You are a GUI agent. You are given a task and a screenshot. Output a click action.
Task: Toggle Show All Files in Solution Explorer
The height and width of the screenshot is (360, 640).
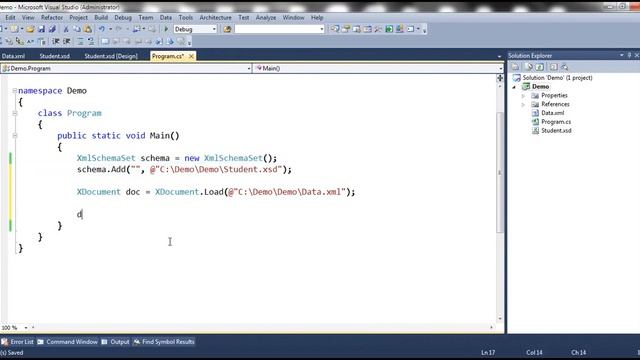pyautogui.click(x=529, y=67)
